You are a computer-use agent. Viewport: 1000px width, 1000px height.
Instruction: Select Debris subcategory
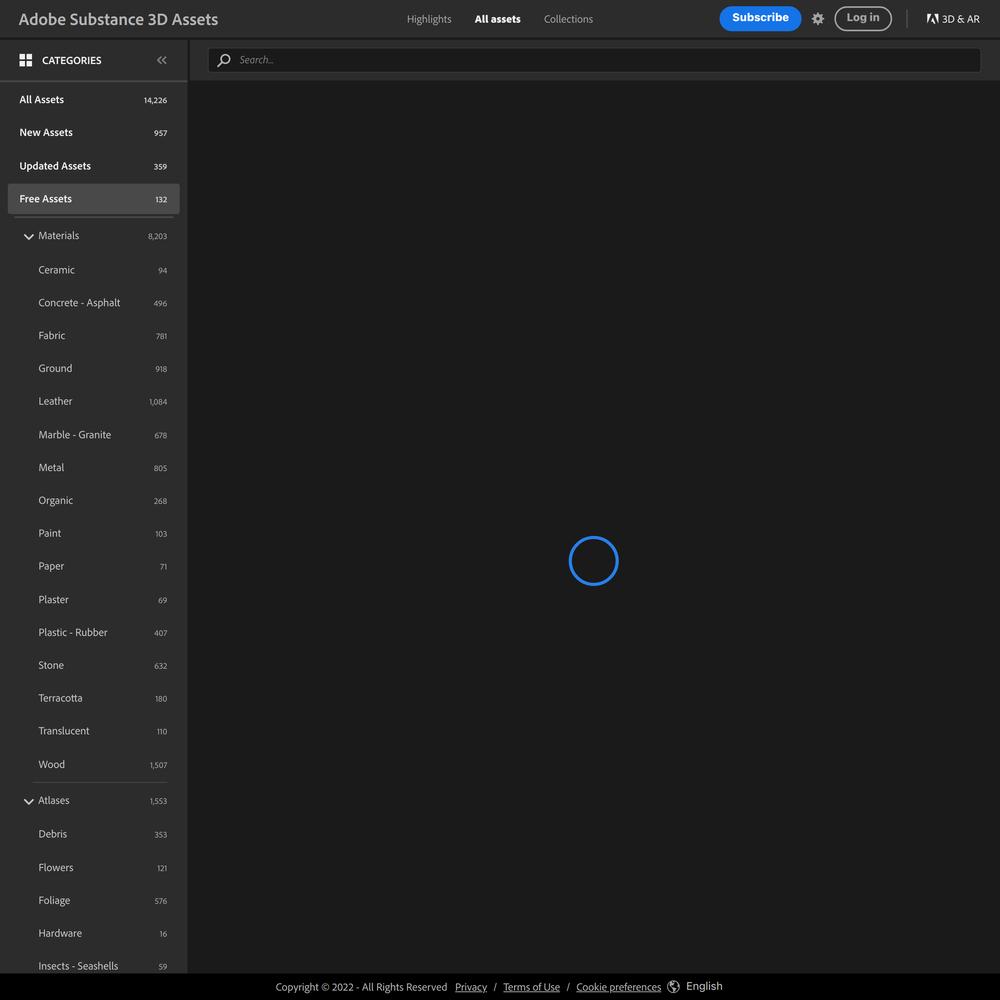(x=93, y=834)
